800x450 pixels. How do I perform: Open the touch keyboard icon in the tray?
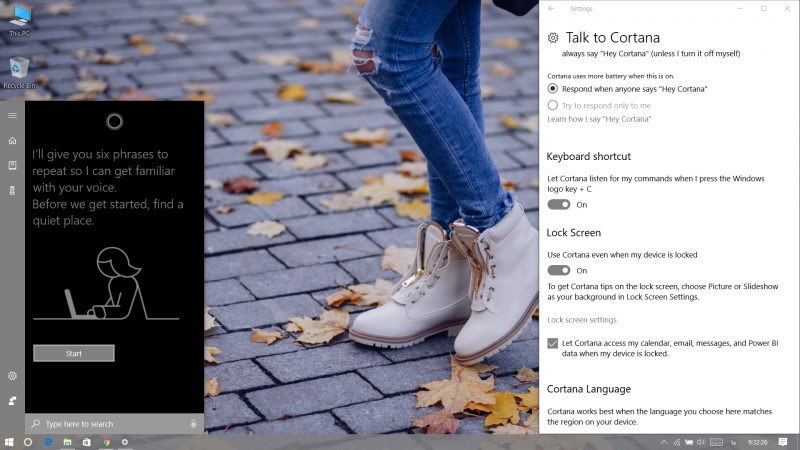point(716,442)
